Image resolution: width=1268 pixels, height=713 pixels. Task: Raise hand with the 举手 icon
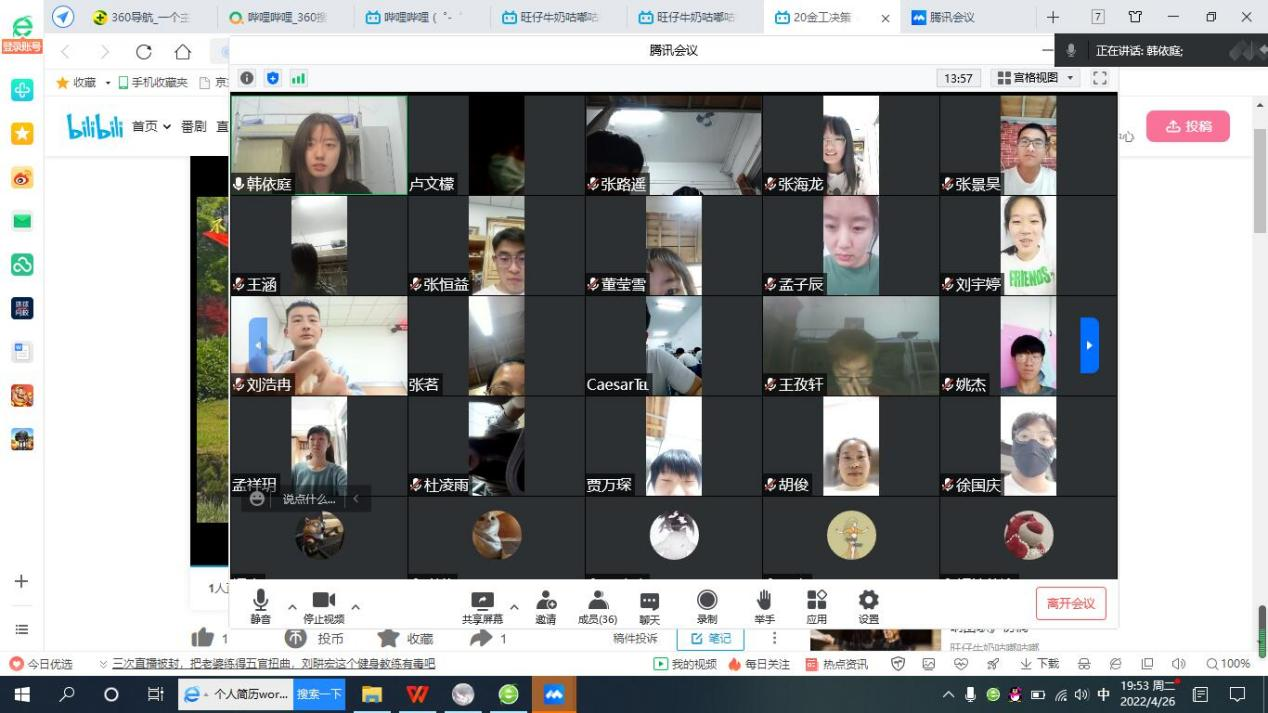click(x=764, y=606)
